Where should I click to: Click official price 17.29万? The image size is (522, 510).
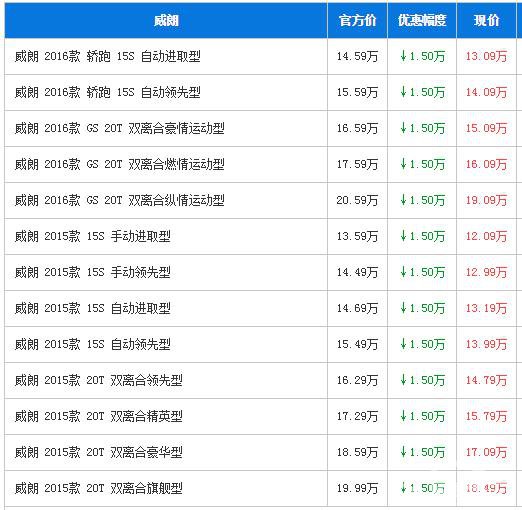point(357,416)
